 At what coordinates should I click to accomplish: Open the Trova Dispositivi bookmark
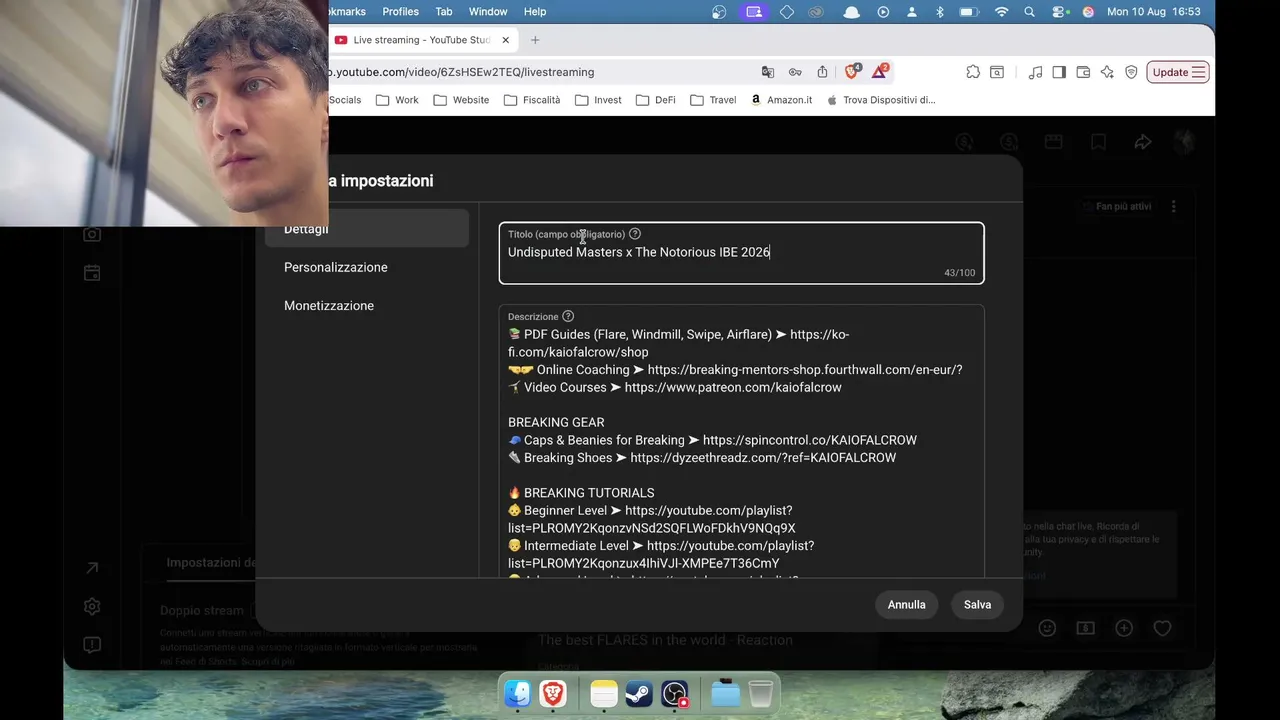coord(881,100)
